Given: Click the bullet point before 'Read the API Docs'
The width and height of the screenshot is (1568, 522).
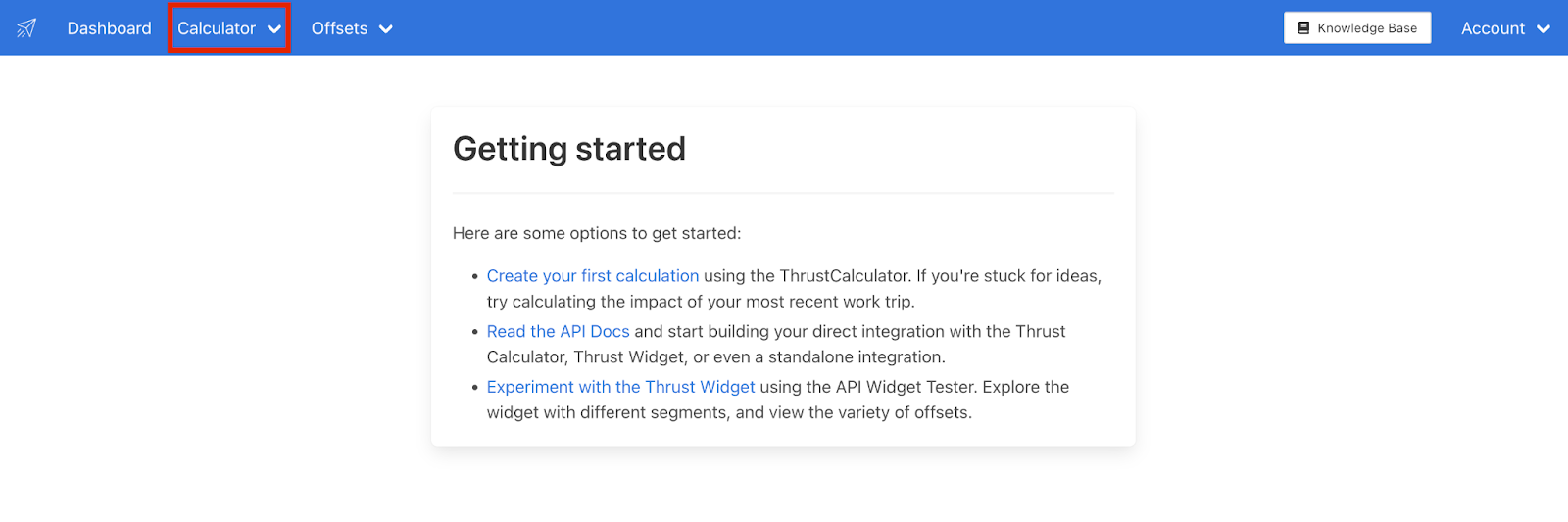Looking at the screenshot, I should 475,333.
